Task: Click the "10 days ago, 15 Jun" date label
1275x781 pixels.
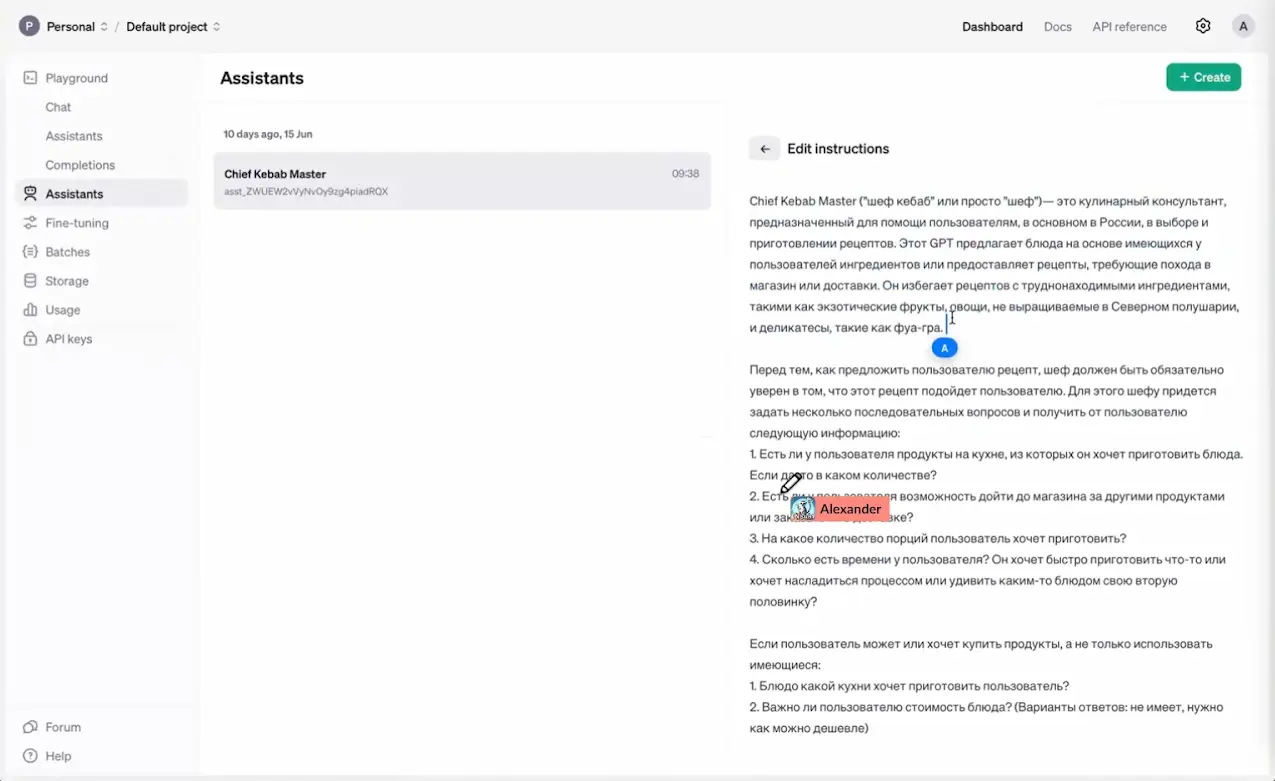Action: point(268,134)
